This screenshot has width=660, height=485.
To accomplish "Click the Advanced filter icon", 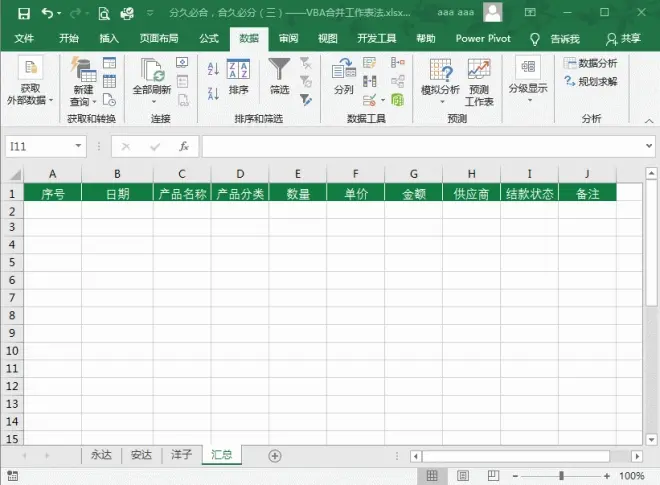I will pos(306,100).
